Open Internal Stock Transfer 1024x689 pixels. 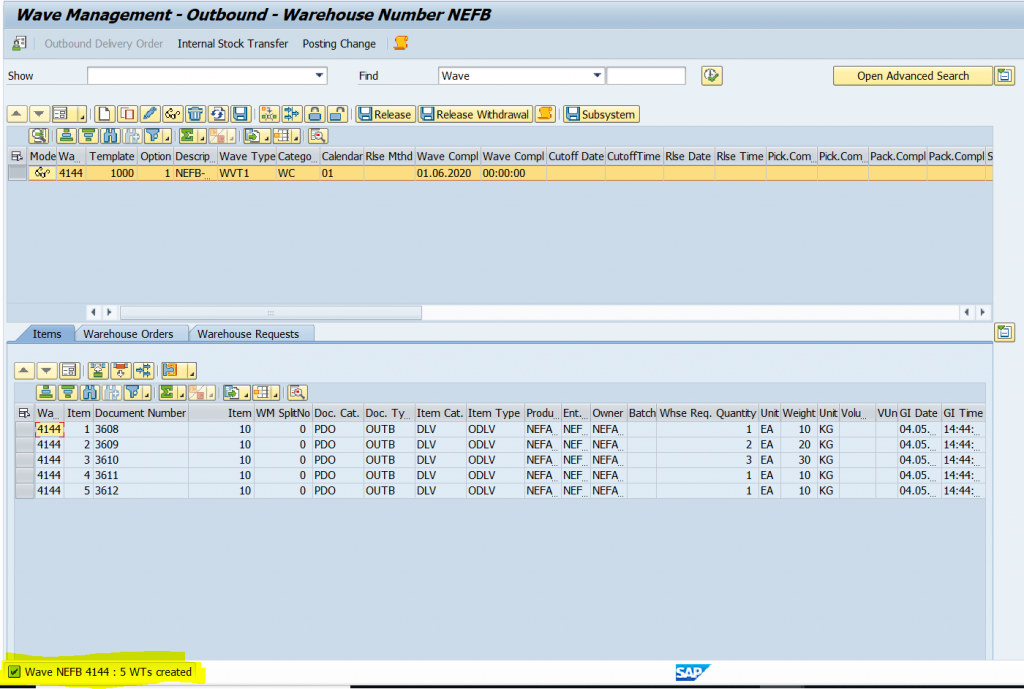point(232,44)
